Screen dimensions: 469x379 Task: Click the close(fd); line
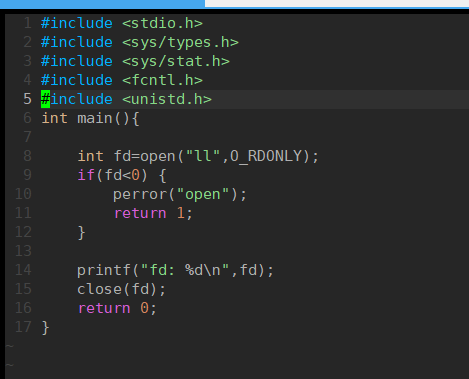[x=121, y=289]
